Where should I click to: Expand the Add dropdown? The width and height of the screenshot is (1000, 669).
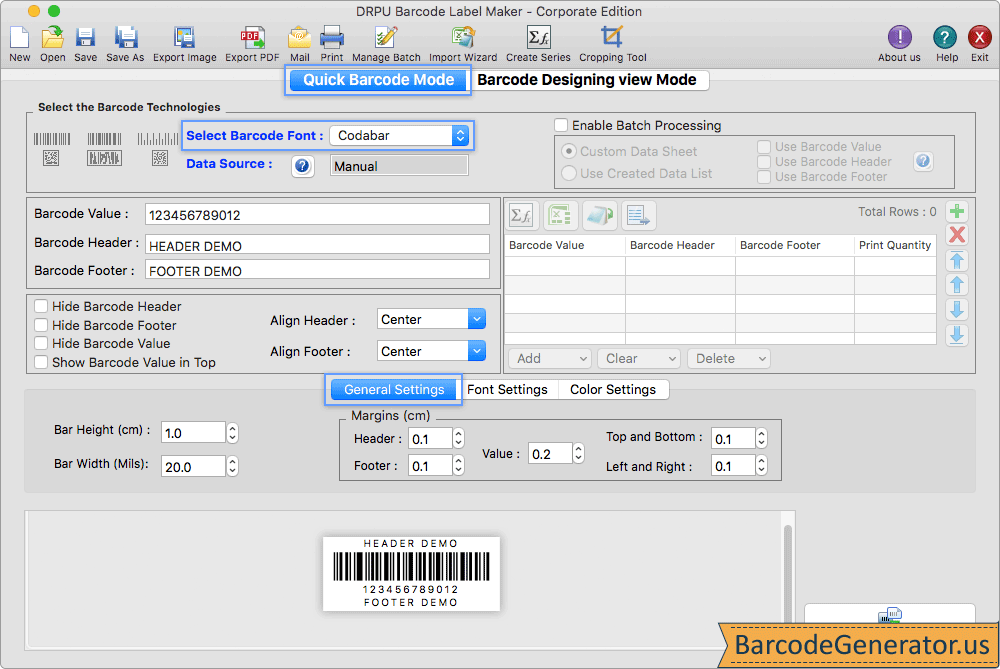point(550,358)
